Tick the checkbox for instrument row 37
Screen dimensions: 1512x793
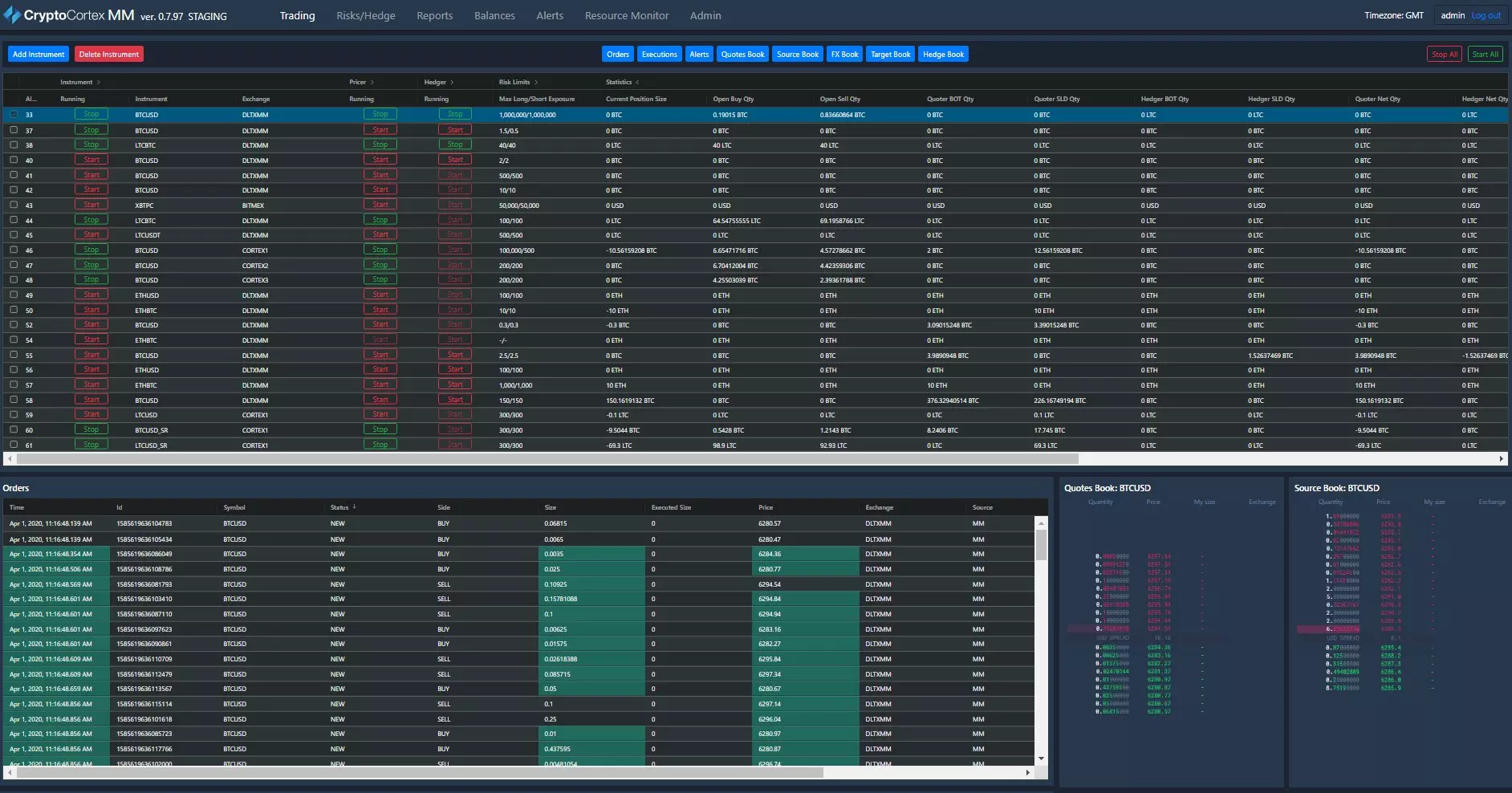14,130
